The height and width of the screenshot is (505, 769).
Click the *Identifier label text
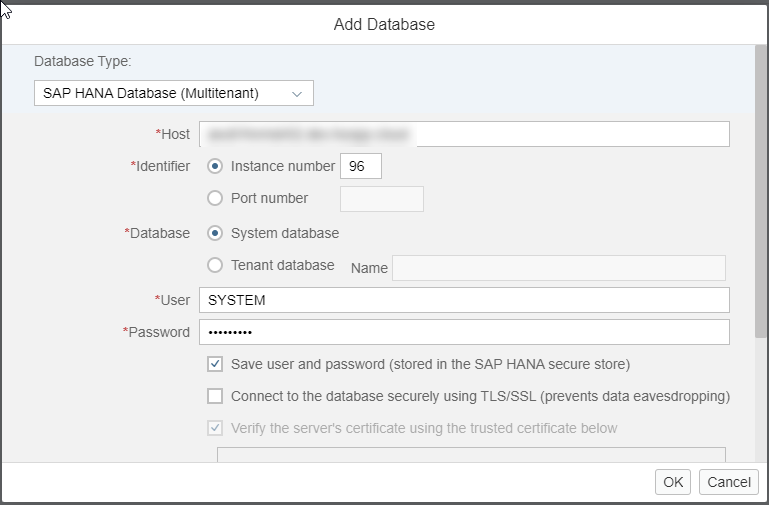tap(160, 166)
